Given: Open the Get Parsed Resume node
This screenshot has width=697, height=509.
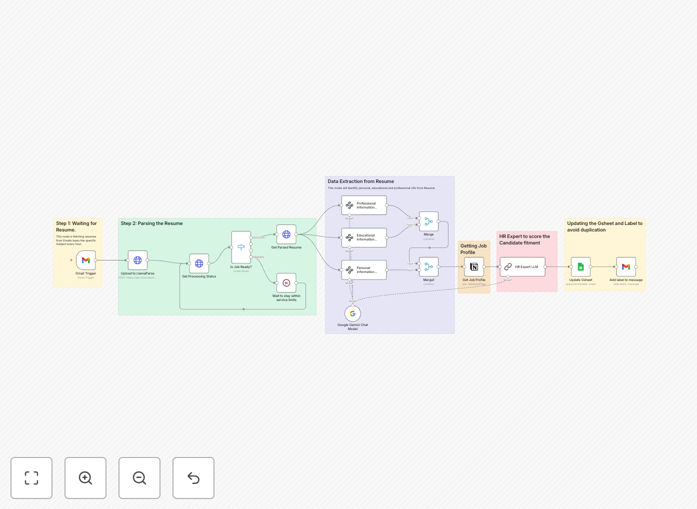Looking at the screenshot, I should pyautogui.click(x=286, y=234).
